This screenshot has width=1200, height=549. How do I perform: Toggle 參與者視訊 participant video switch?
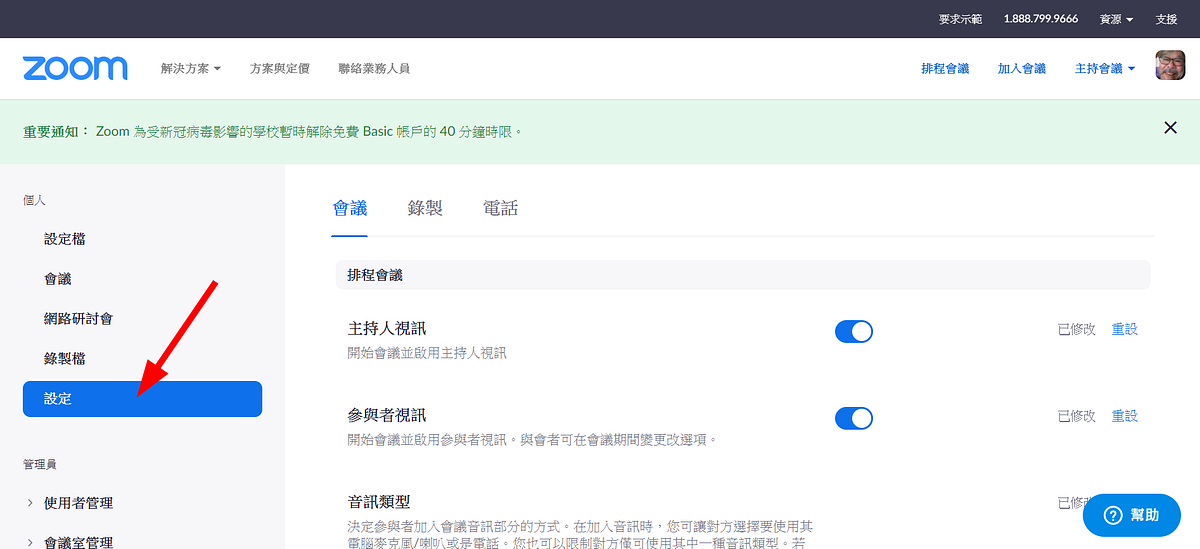(854, 417)
